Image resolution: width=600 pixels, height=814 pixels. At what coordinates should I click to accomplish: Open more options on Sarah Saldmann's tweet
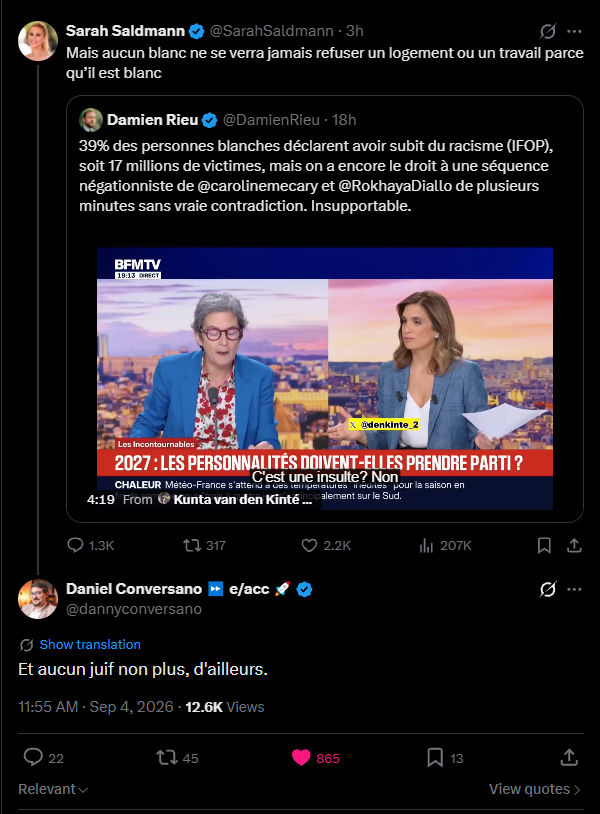pyautogui.click(x=574, y=31)
